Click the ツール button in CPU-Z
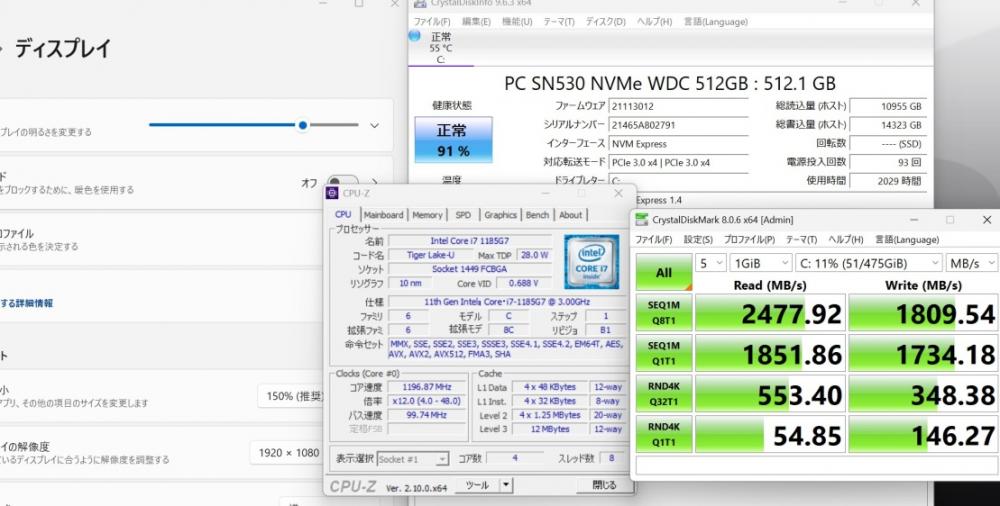 coord(478,486)
